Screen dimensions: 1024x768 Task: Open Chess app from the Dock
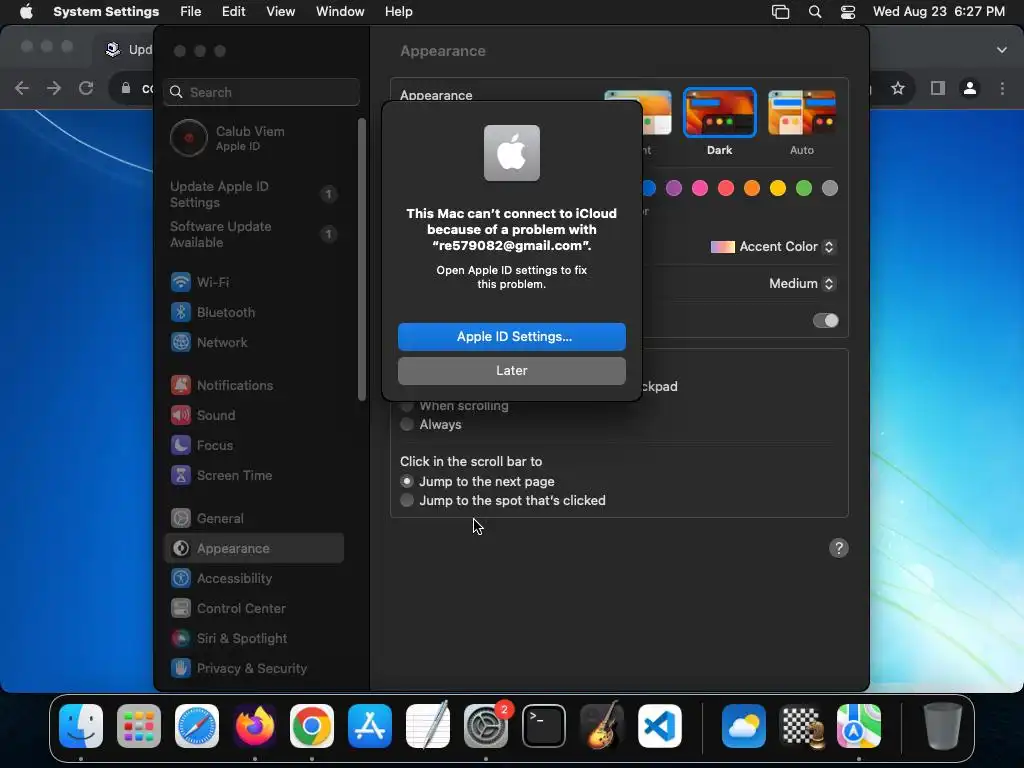pos(801,726)
